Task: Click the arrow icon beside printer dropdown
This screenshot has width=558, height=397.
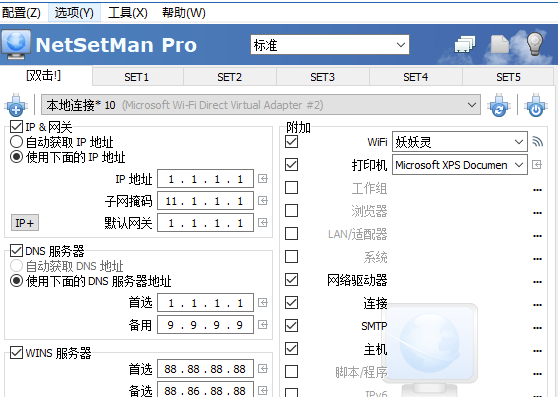Action: (x=537, y=165)
